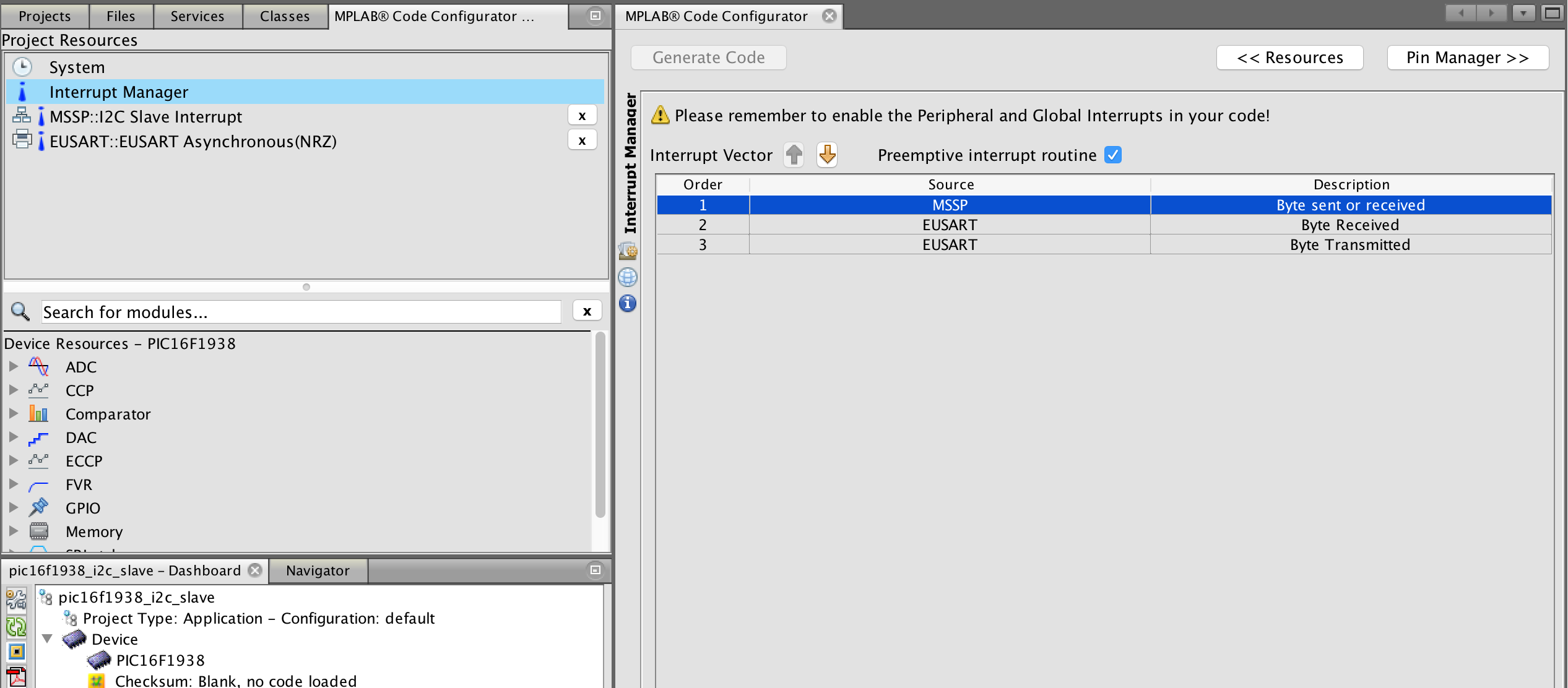The image size is (1568, 688).
Task: Open the Navigator tab
Action: pos(318,570)
